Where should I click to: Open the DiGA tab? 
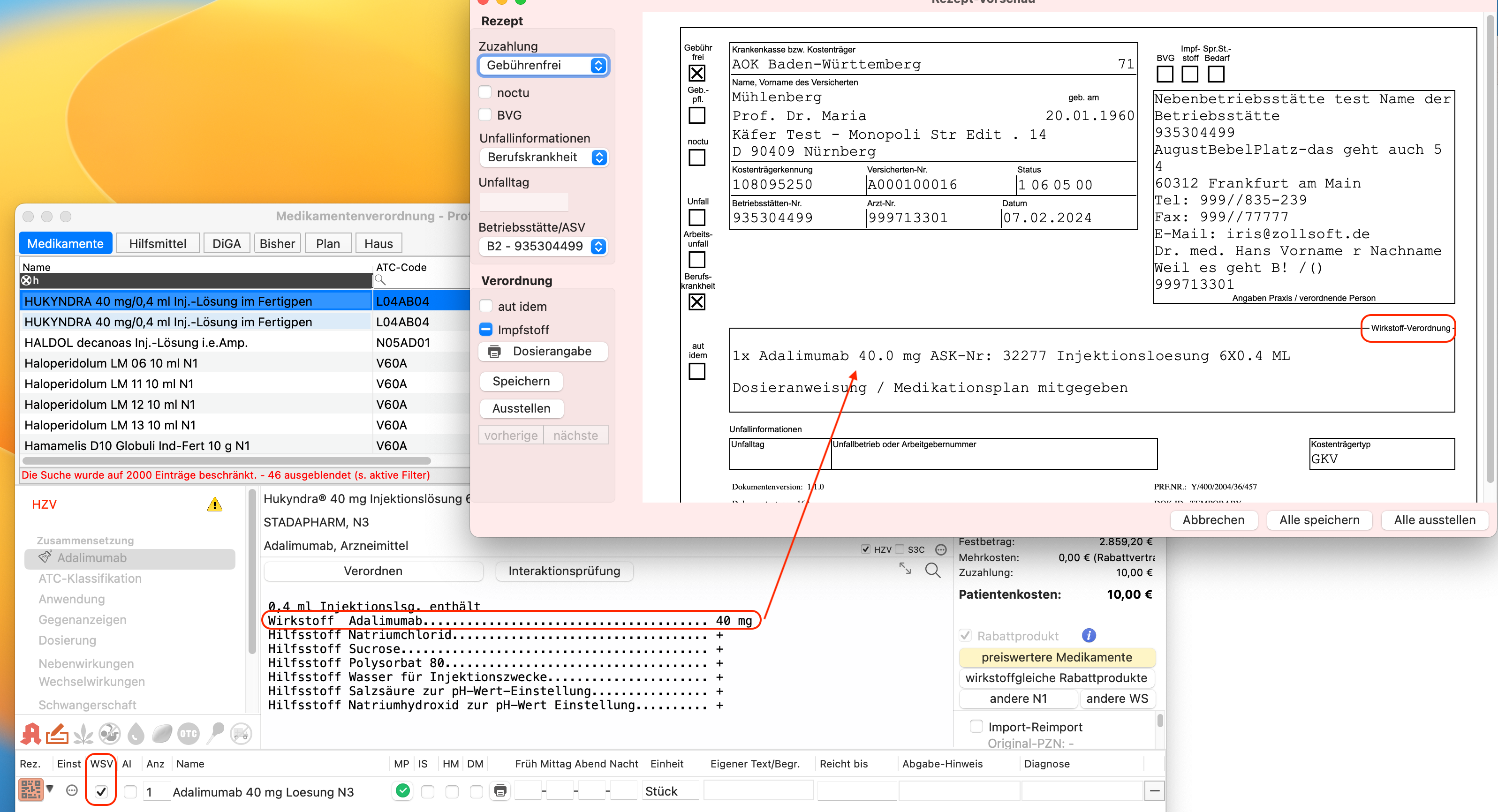pyautogui.click(x=227, y=243)
